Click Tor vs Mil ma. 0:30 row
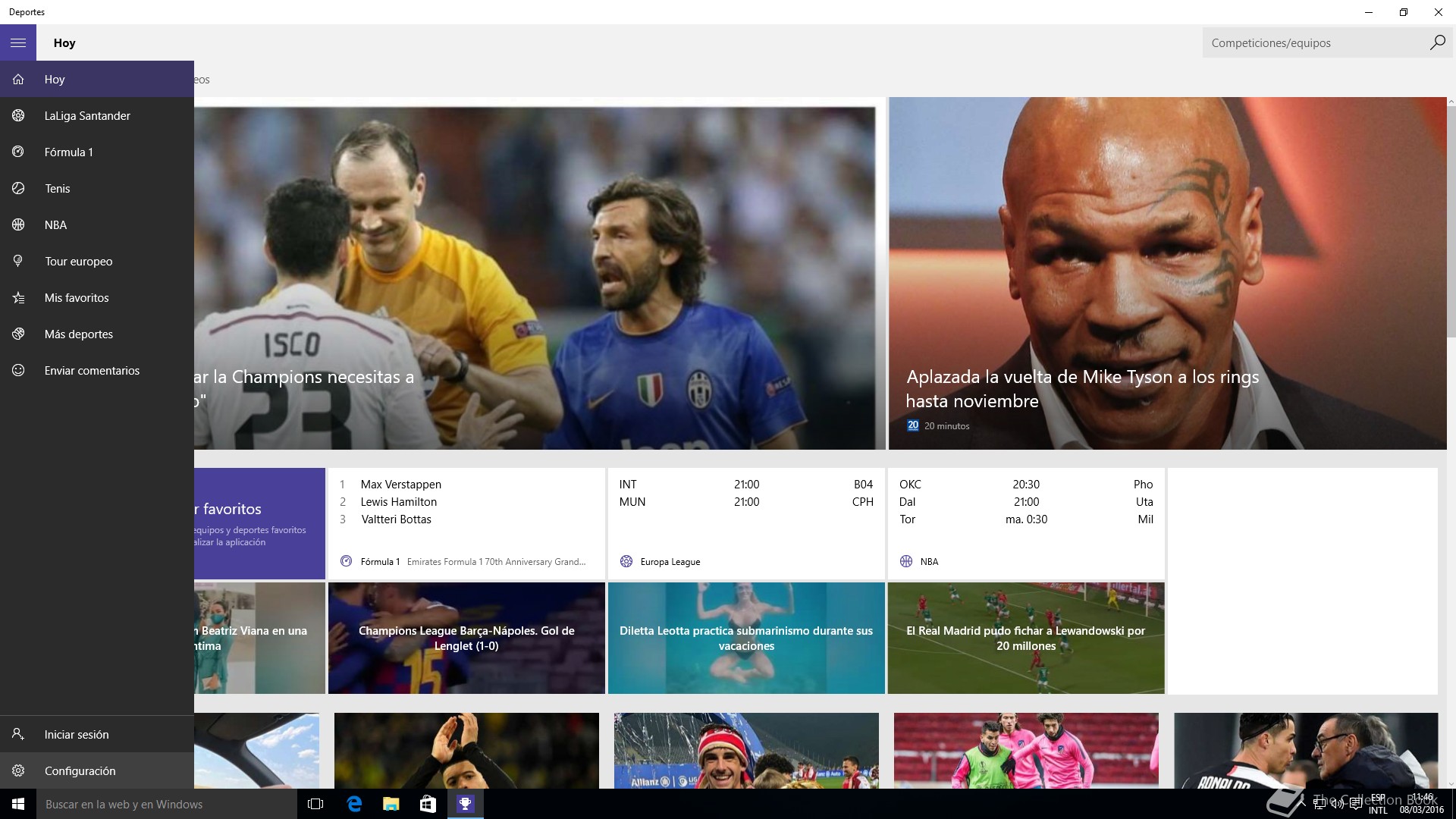 (x=1026, y=519)
